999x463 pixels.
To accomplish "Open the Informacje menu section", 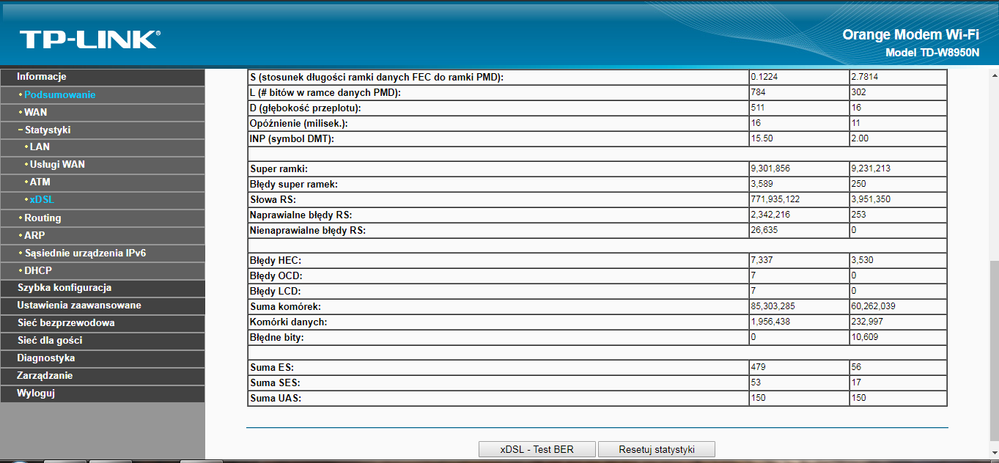I will click(103, 77).
